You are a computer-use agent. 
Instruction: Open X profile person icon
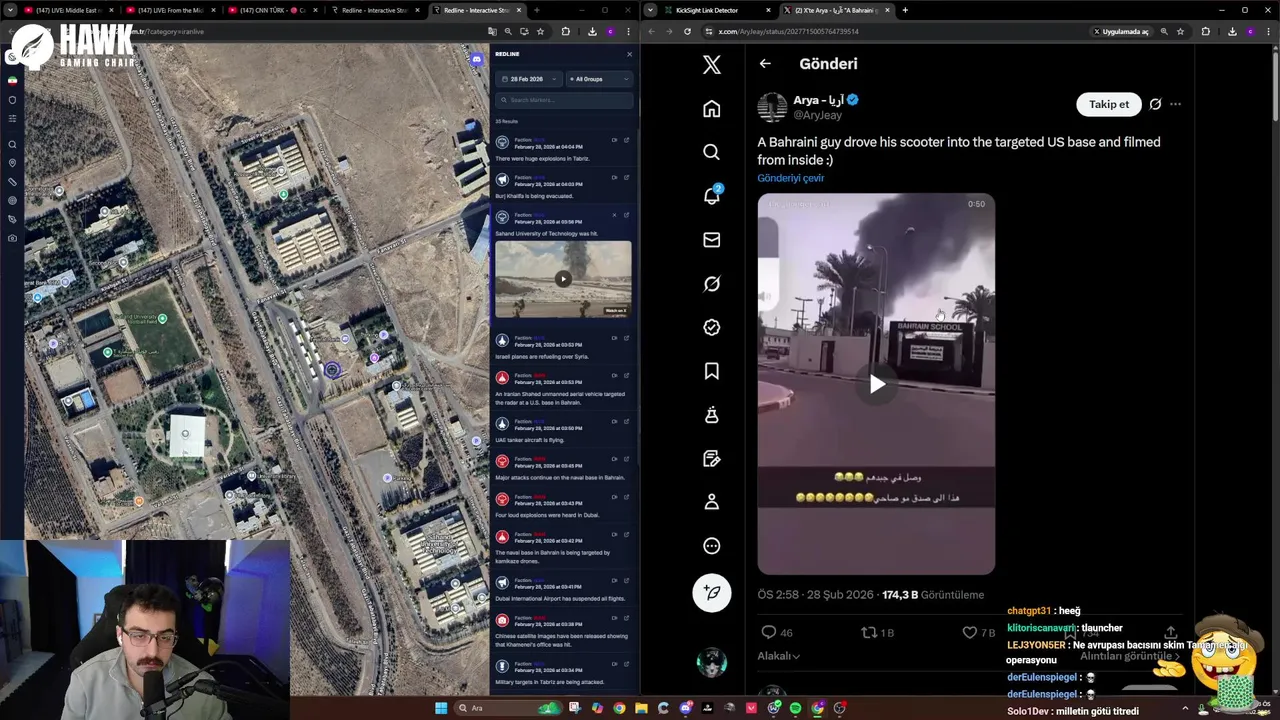[711, 502]
